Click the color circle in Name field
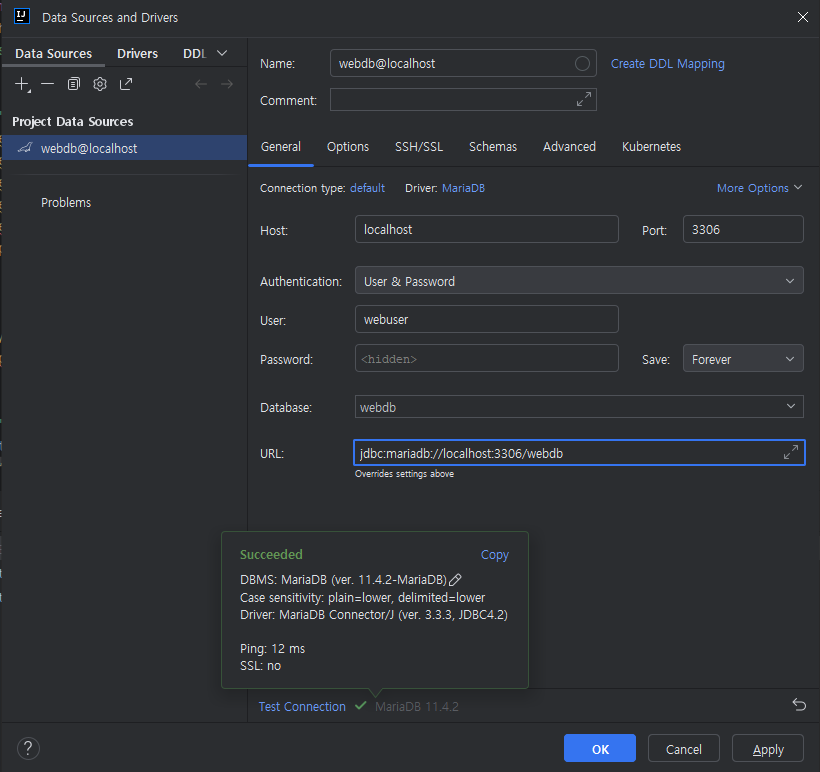The height and width of the screenshot is (772, 820). click(582, 63)
